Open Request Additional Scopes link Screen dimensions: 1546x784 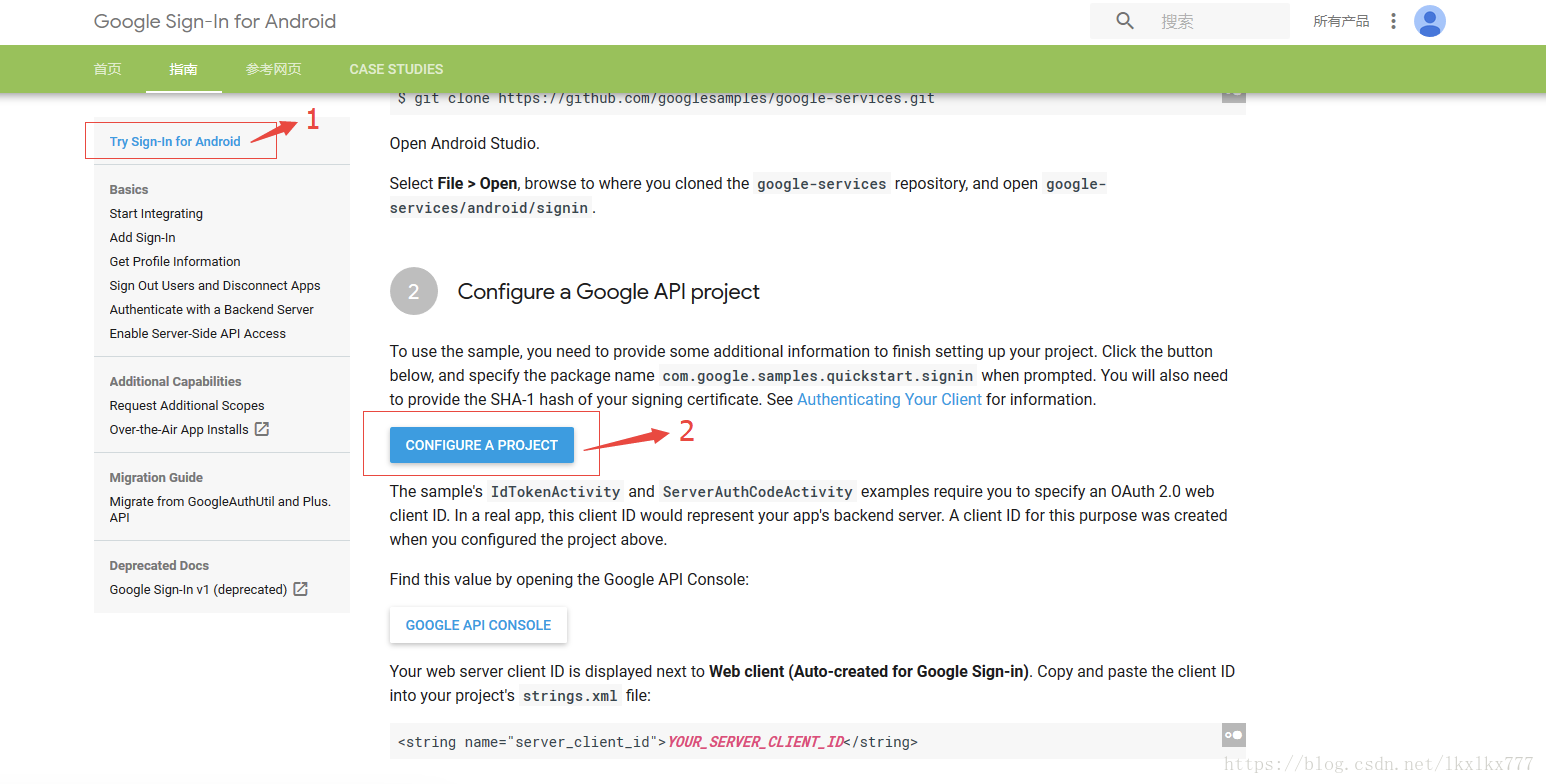[187, 405]
